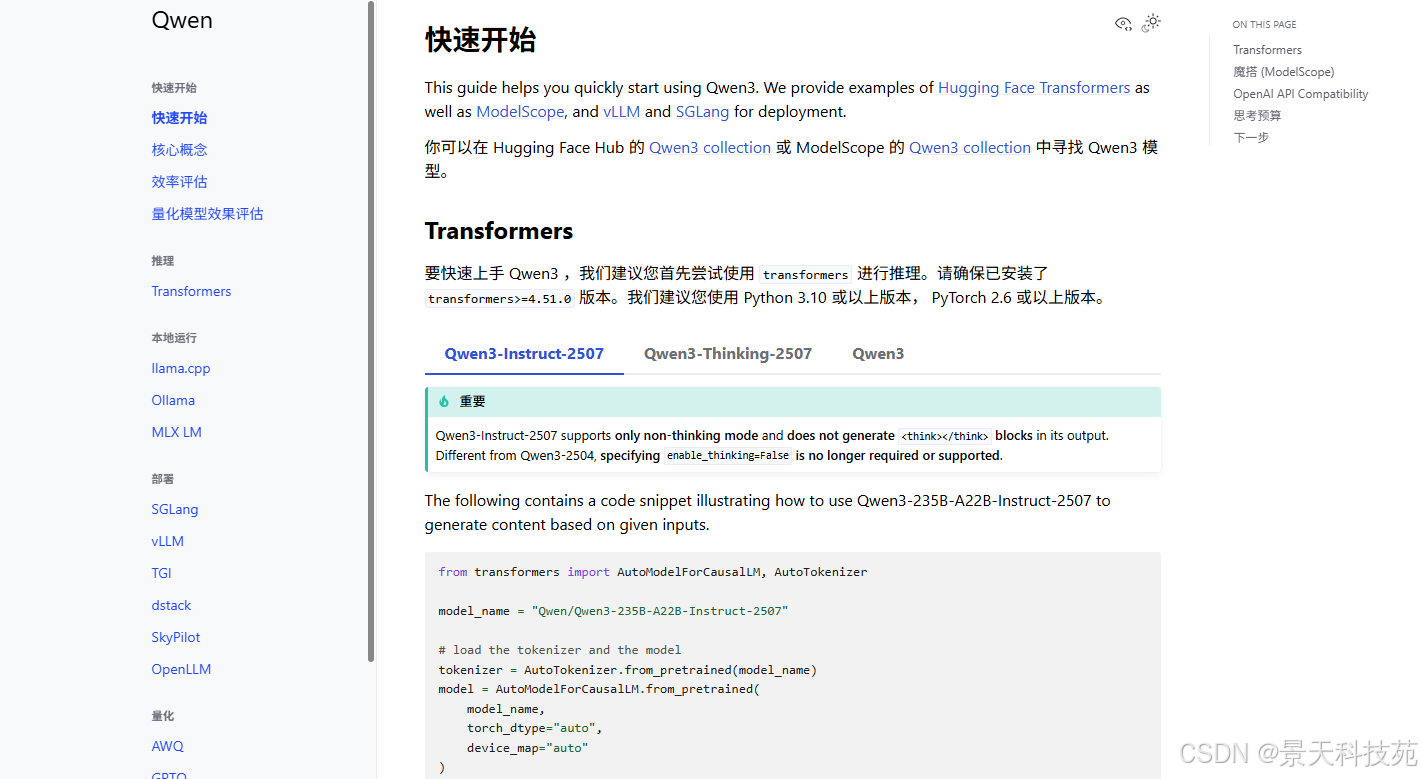Open the view source eye icon

click(1123, 23)
